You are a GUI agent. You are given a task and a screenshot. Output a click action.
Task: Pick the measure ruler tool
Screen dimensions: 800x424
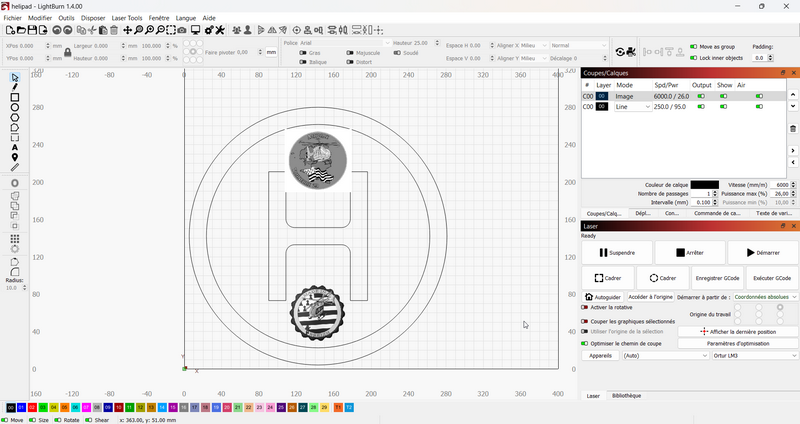pyautogui.click(x=15, y=168)
